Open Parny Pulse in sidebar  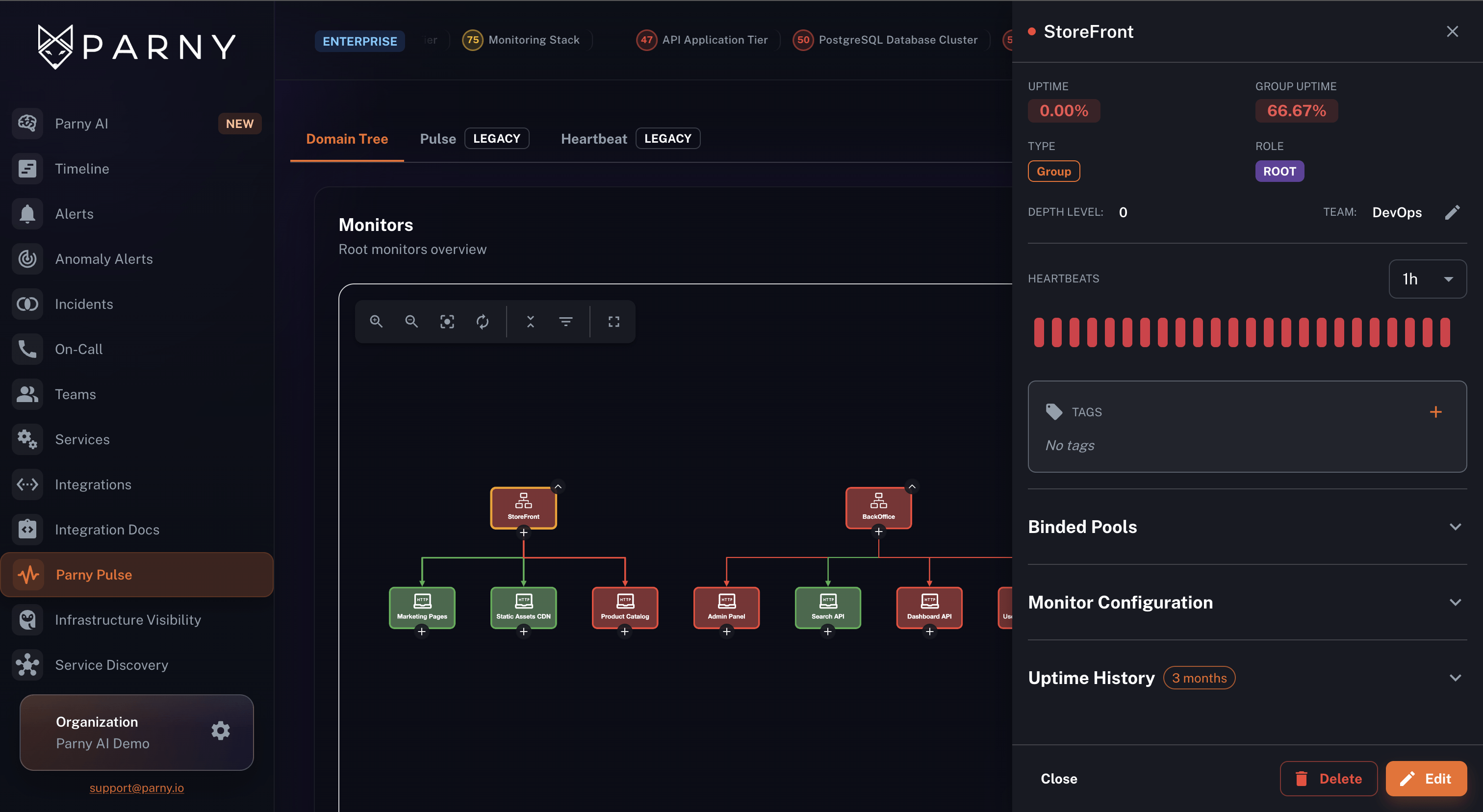136,574
